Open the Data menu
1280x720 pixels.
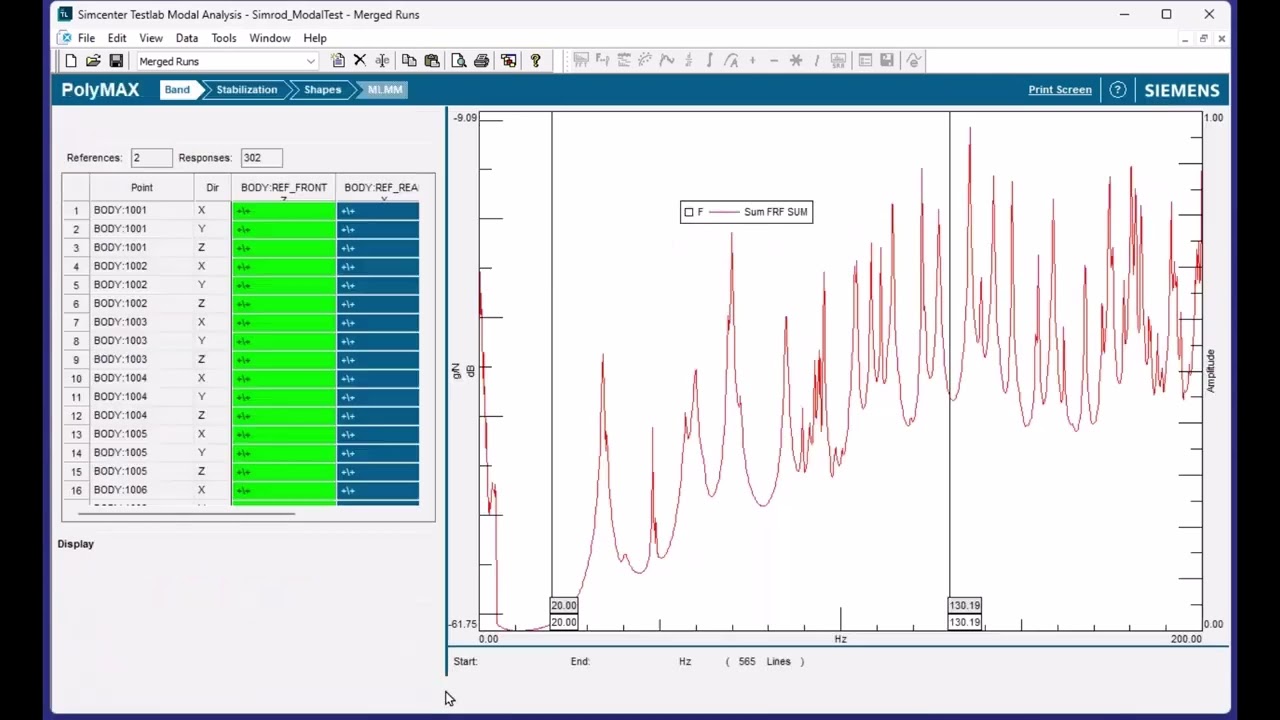pos(187,38)
